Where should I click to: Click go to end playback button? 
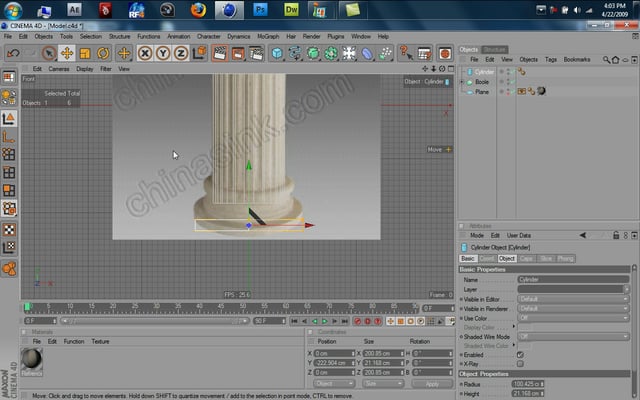(x=344, y=322)
